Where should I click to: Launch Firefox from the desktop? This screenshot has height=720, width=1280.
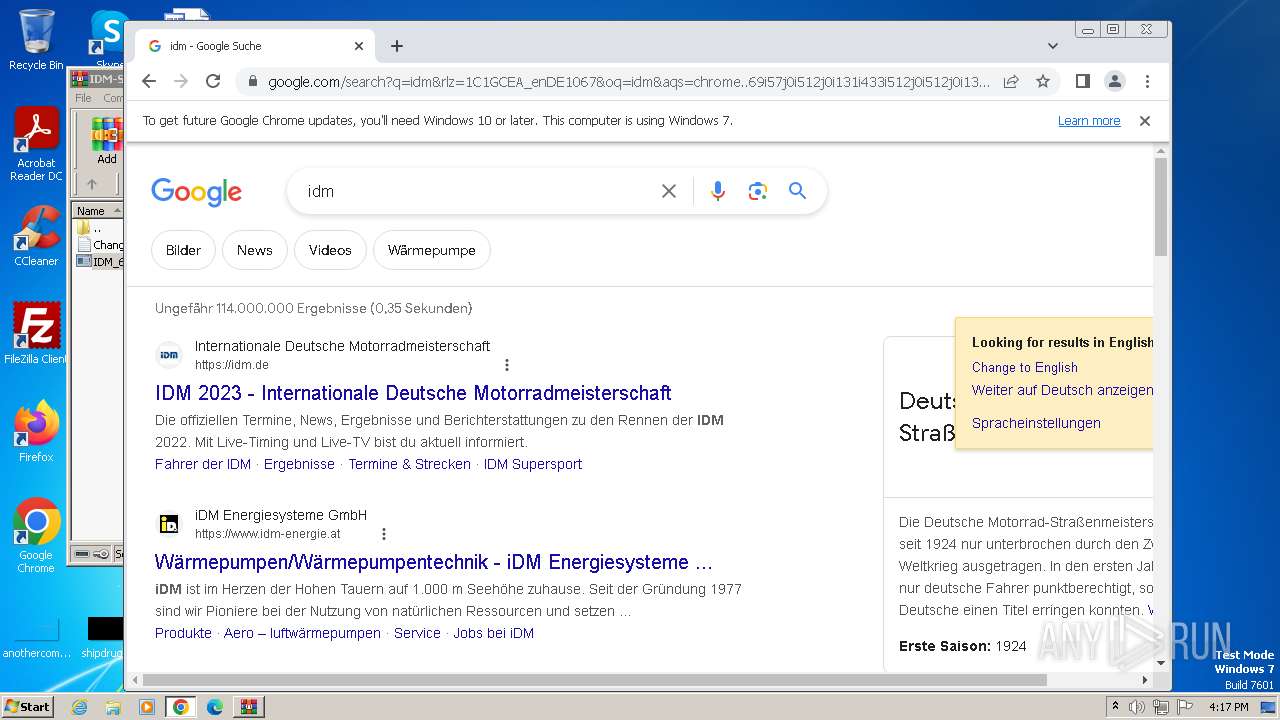click(x=35, y=431)
